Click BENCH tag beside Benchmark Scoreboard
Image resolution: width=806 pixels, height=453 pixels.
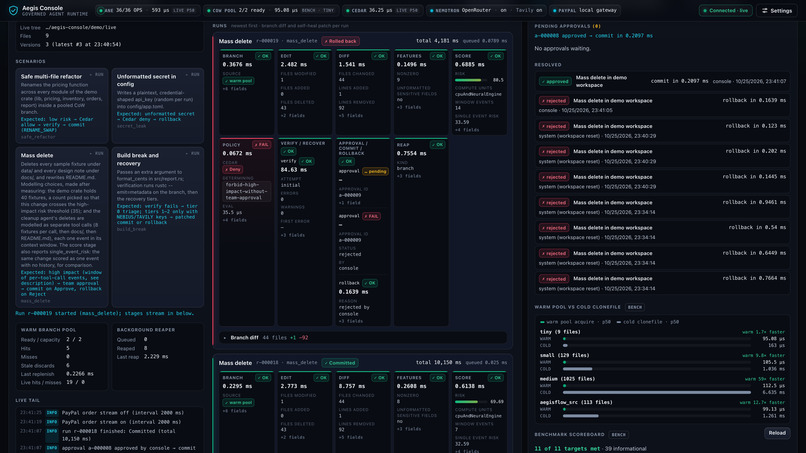pyautogui.click(x=618, y=435)
